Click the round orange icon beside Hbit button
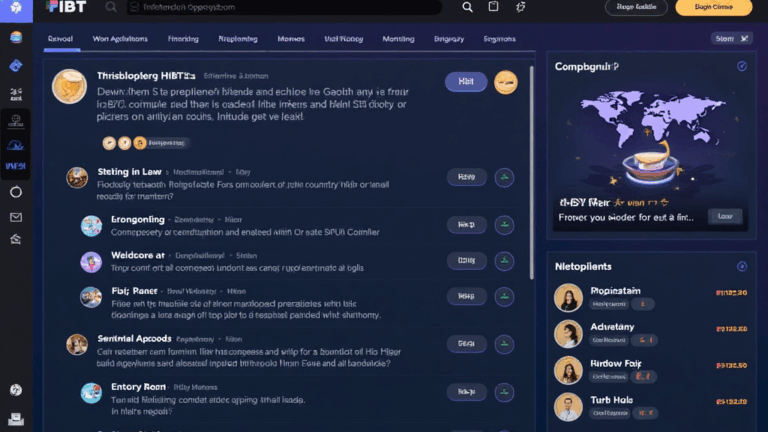768x432 pixels. pyautogui.click(x=505, y=82)
